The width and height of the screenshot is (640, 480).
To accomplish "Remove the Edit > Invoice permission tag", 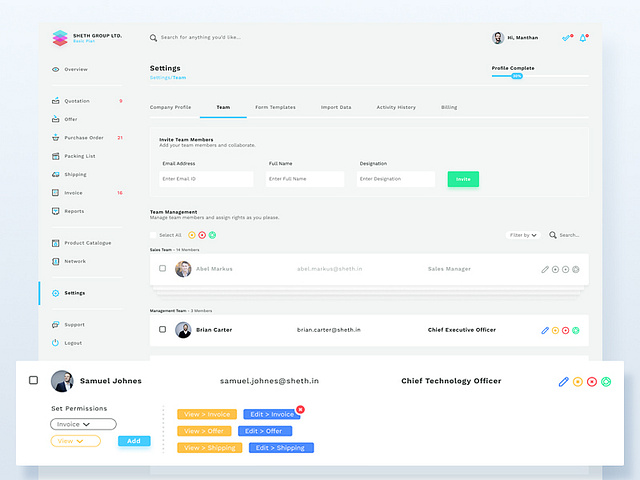I will click(300, 409).
